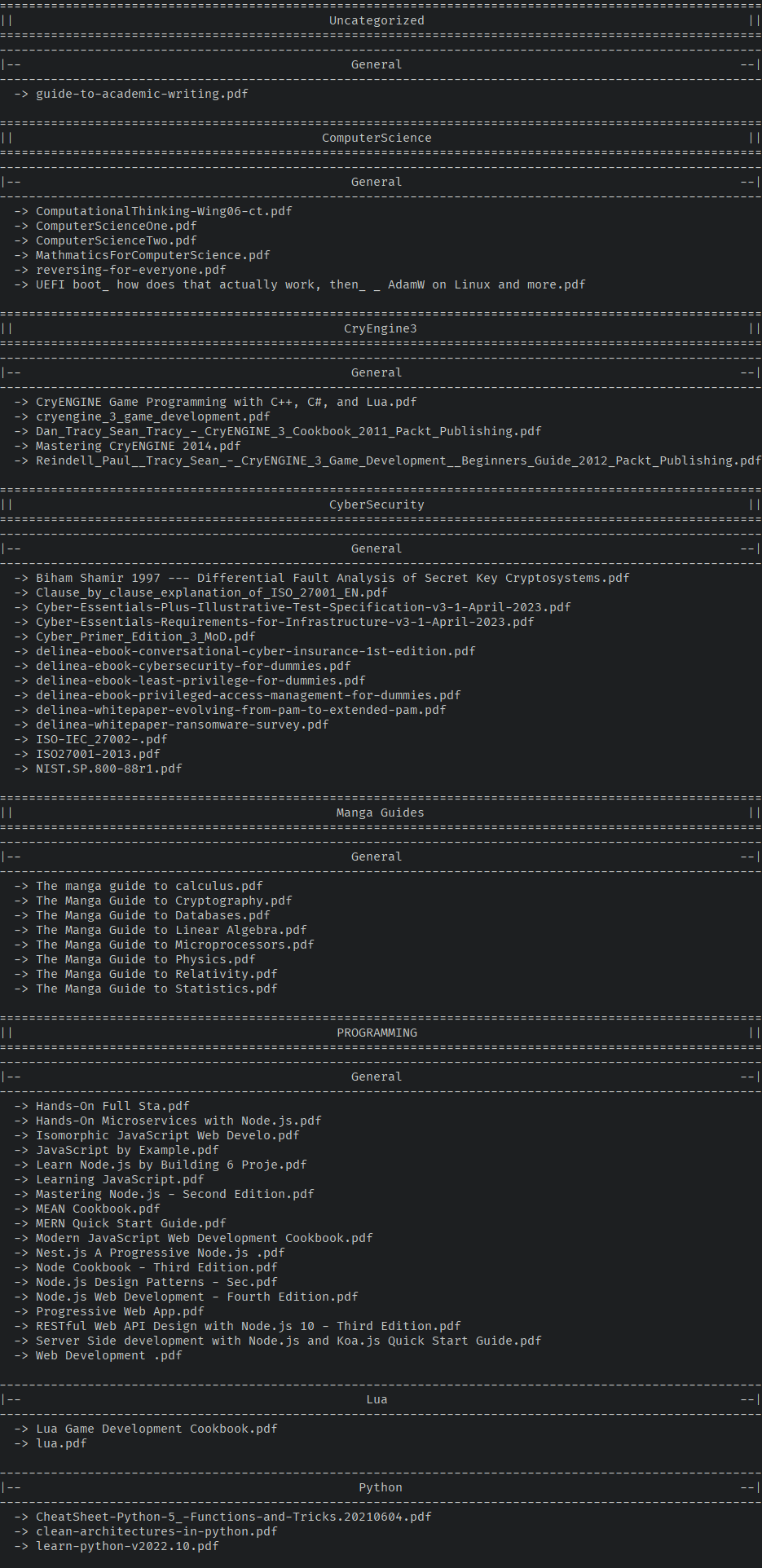762x1568 pixels.
Task: Select MEAN Cookbook.pdf in PROGRAMMING
Action: coord(98,1209)
